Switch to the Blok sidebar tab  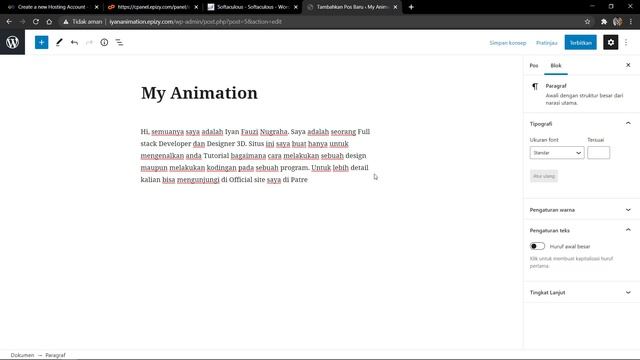tap(556, 65)
